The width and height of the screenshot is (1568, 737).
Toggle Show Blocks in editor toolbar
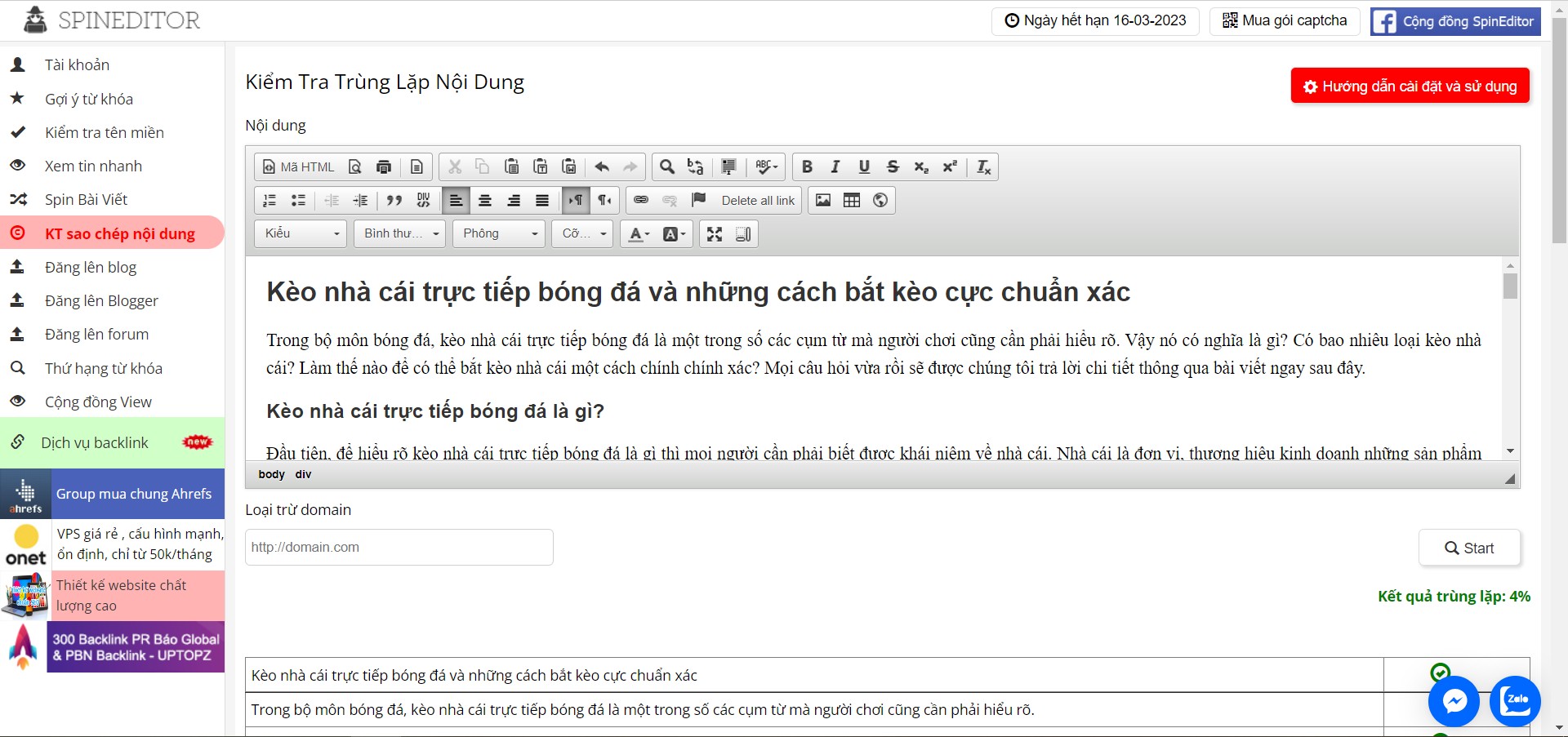click(x=743, y=234)
